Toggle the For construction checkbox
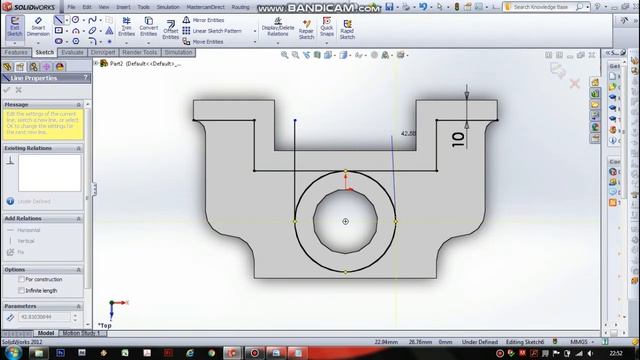 tap(21, 280)
